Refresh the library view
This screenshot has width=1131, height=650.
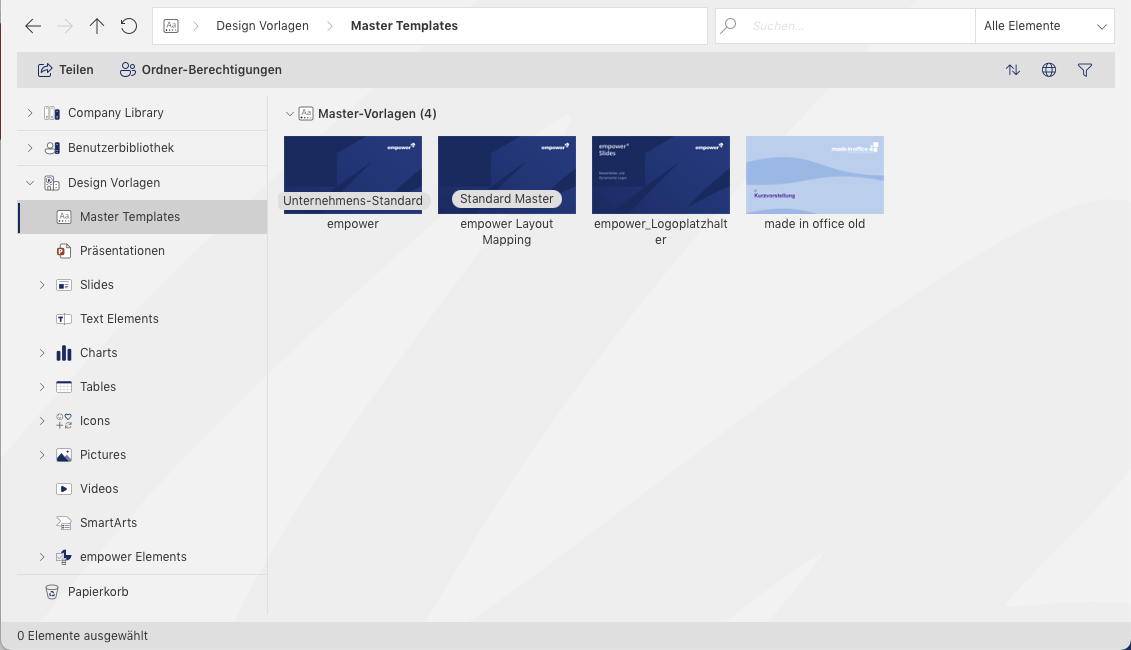pos(128,26)
